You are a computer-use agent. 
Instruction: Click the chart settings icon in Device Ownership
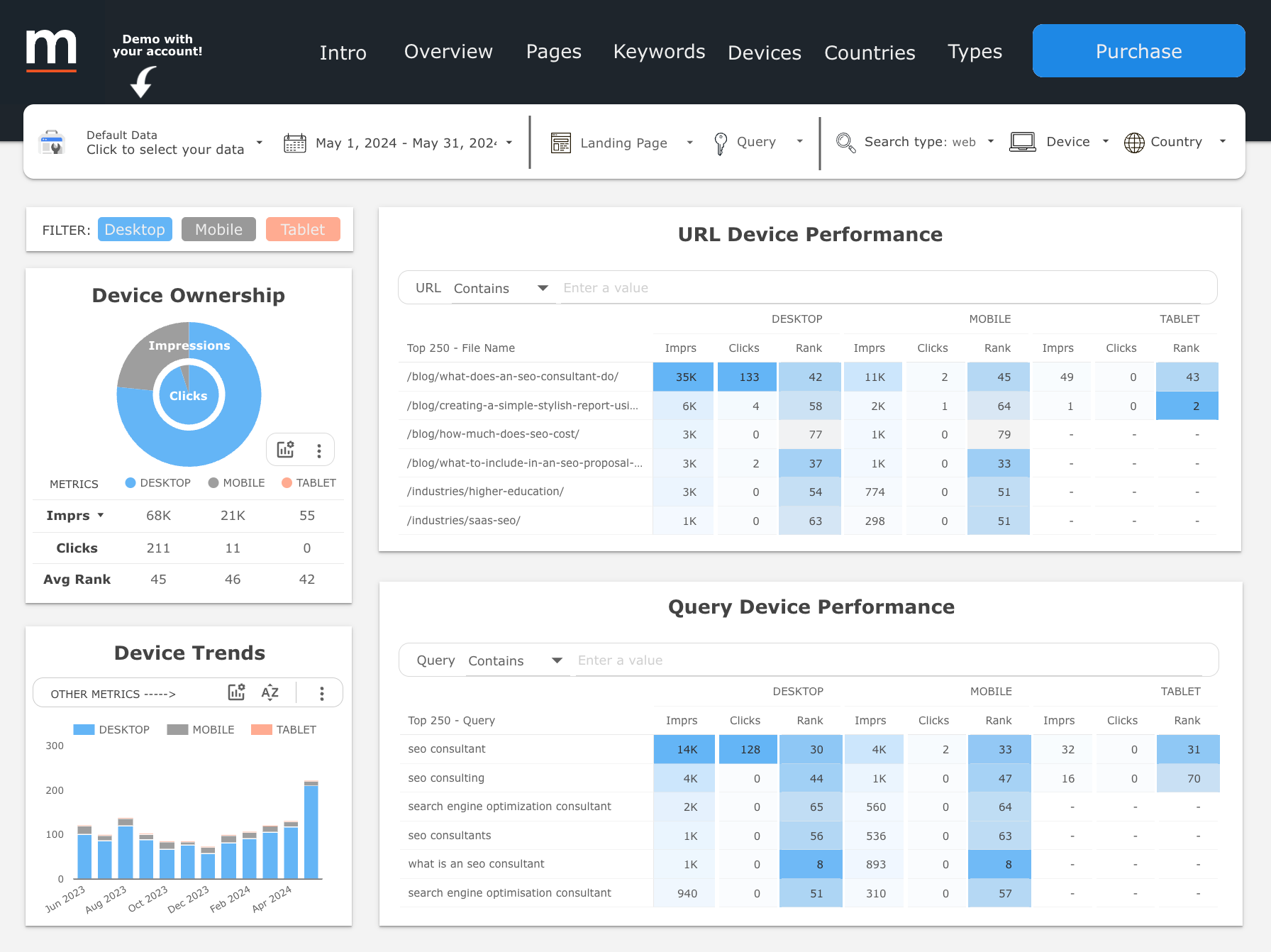[285, 450]
